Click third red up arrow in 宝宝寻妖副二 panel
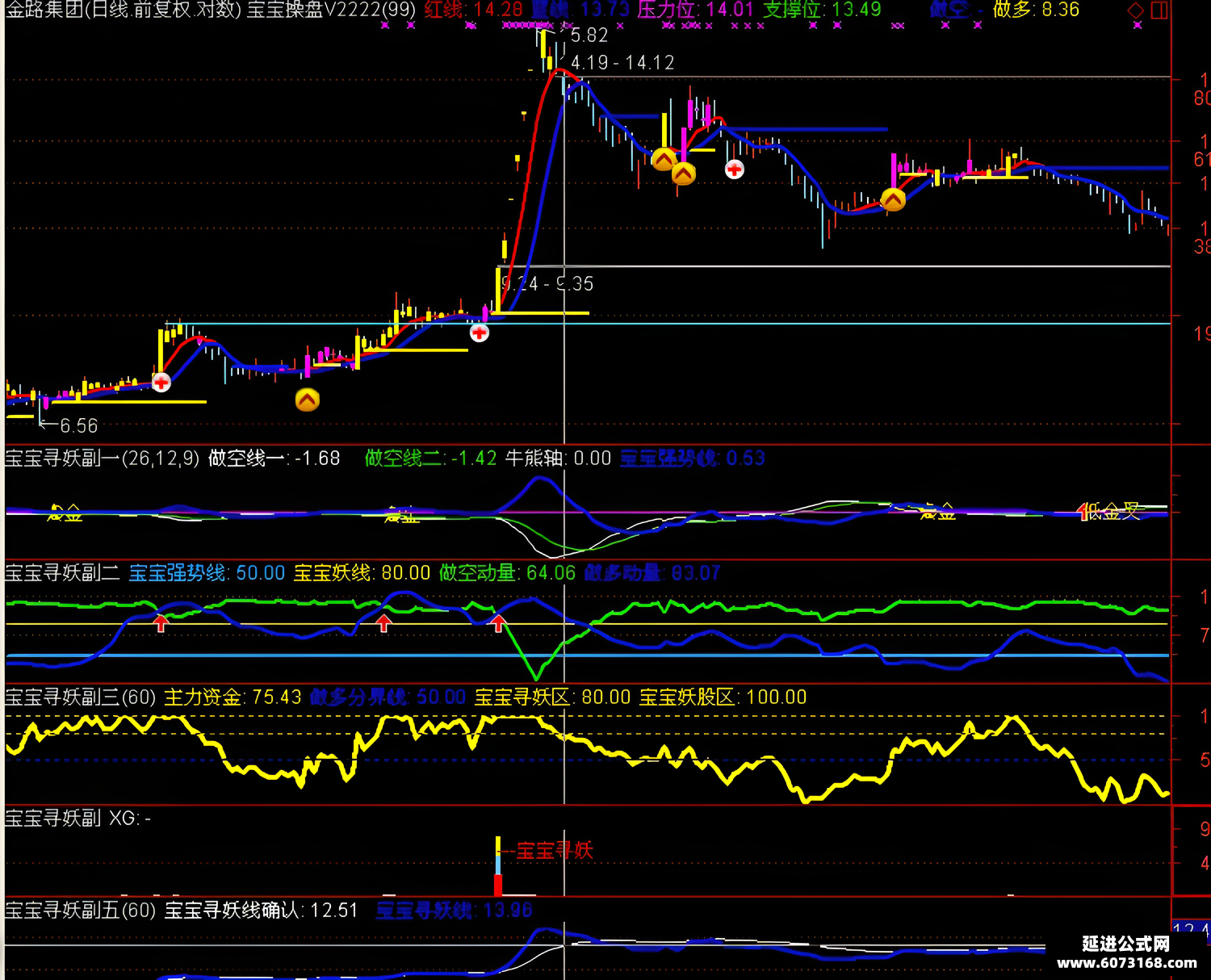The width and height of the screenshot is (1211, 980). (499, 622)
